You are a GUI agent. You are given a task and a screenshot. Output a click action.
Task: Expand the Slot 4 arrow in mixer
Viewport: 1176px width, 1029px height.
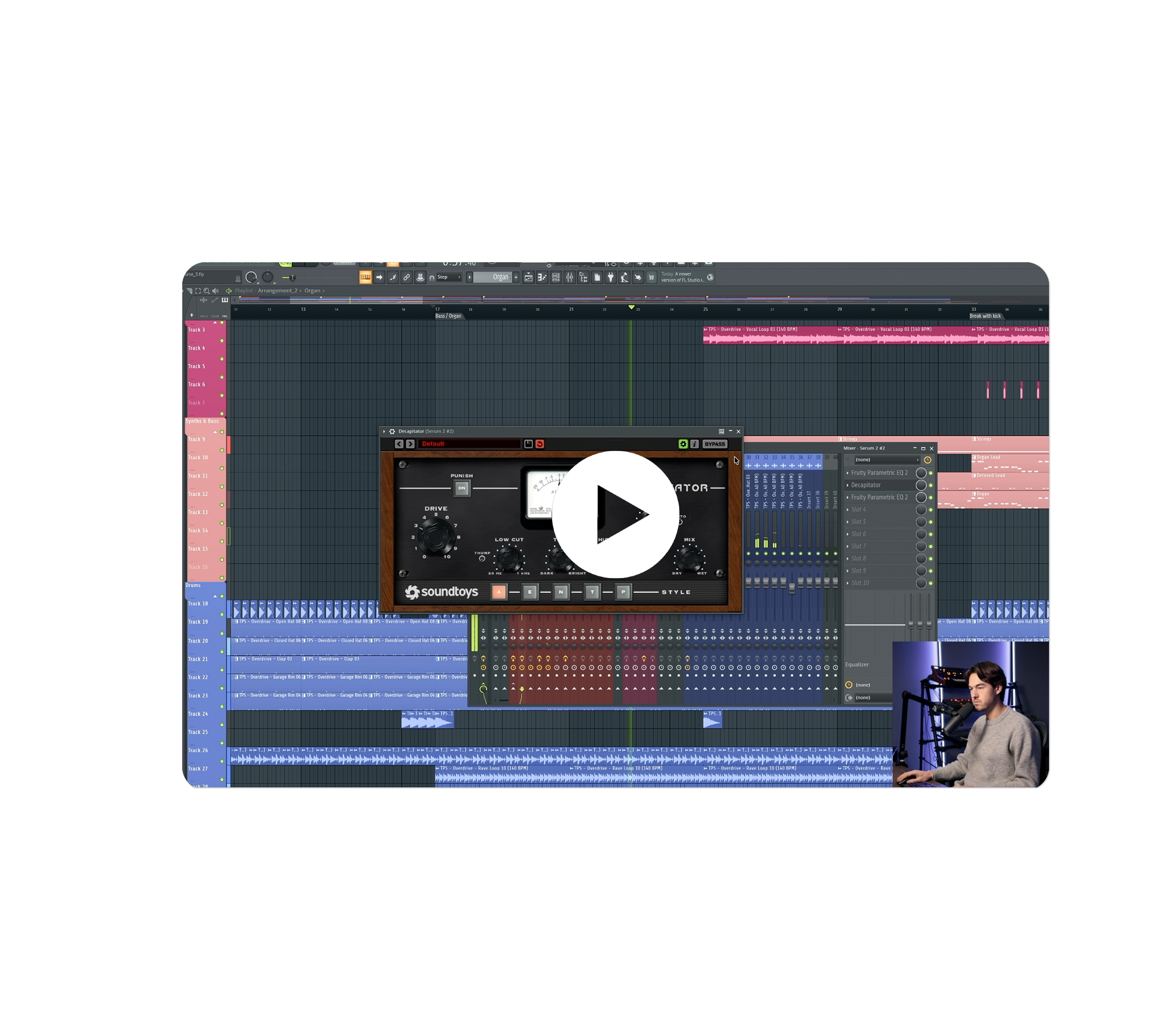847,510
